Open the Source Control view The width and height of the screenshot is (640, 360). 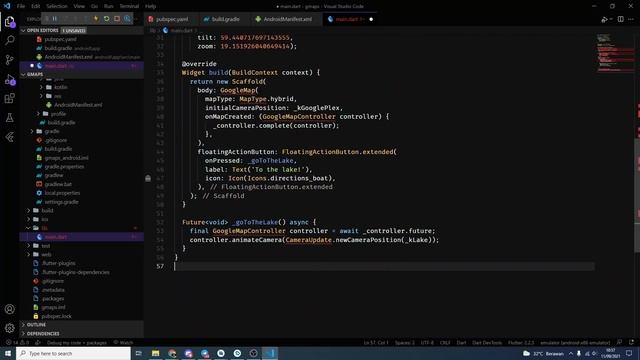click(x=9, y=60)
